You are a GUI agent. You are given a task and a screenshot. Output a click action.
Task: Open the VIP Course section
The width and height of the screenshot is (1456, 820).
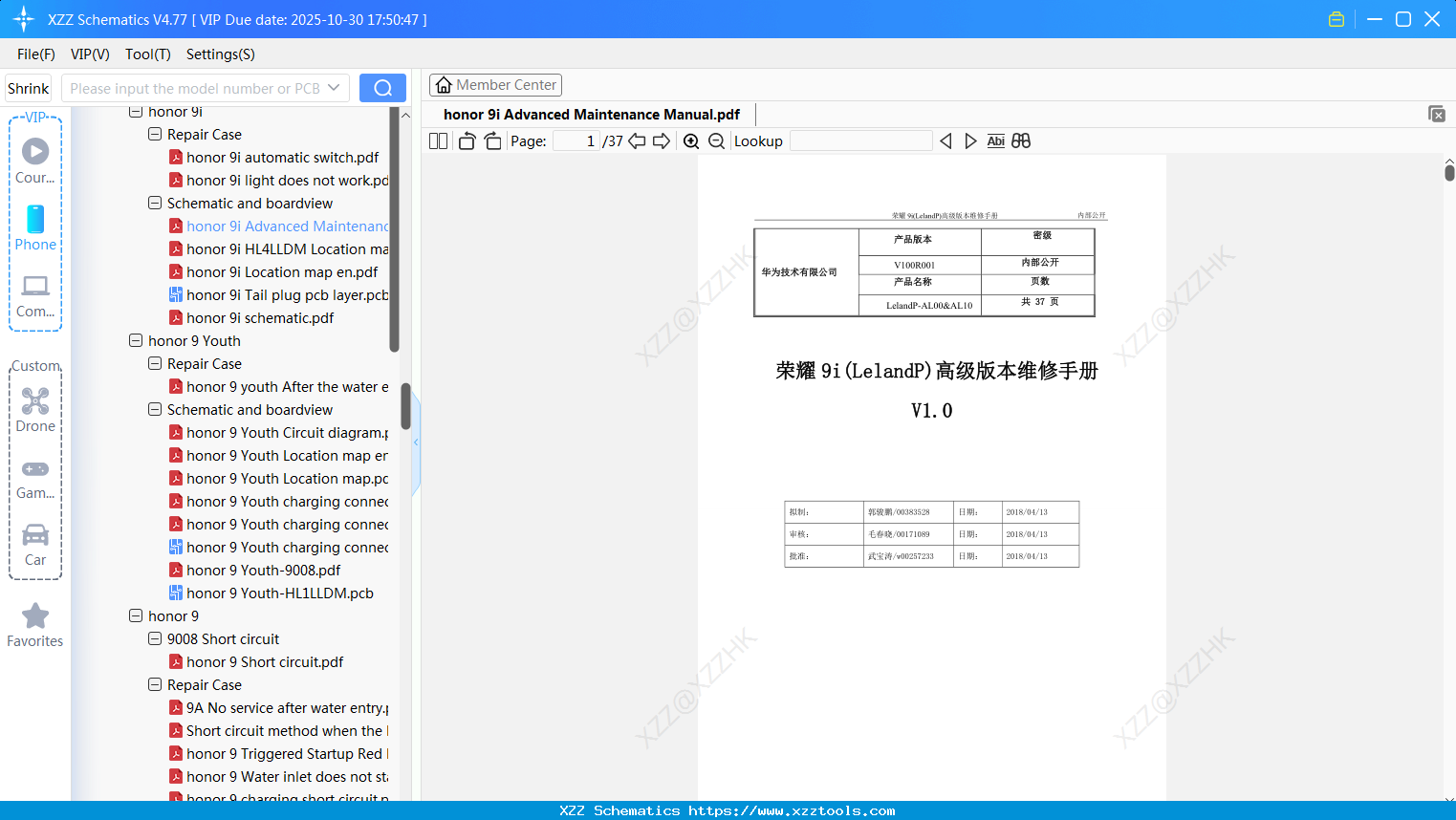pyautogui.click(x=35, y=161)
